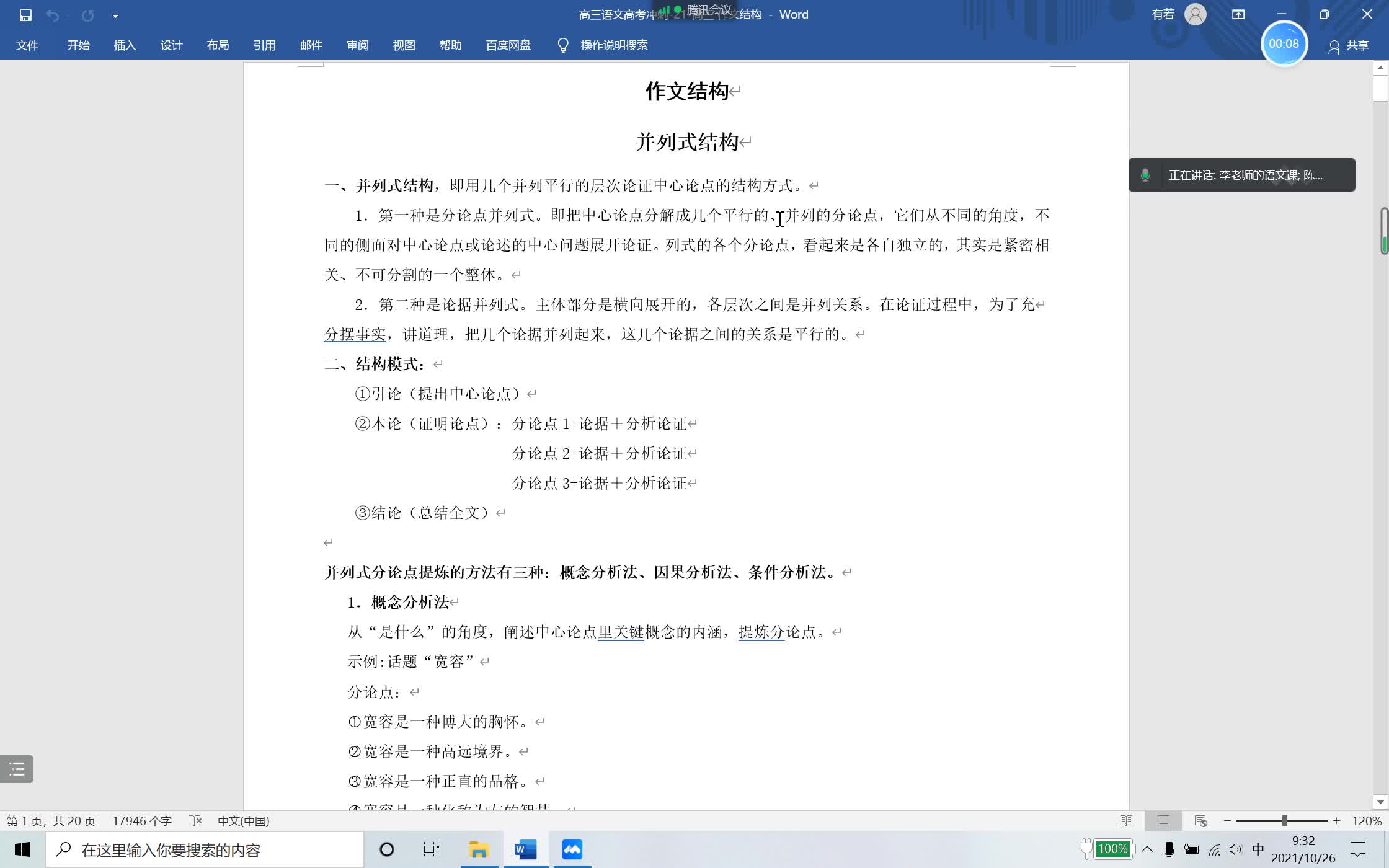This screenshot has height=868, width=1389.
Task: Open Ribbon Display Options
Action: click(x=1238, y=14)
